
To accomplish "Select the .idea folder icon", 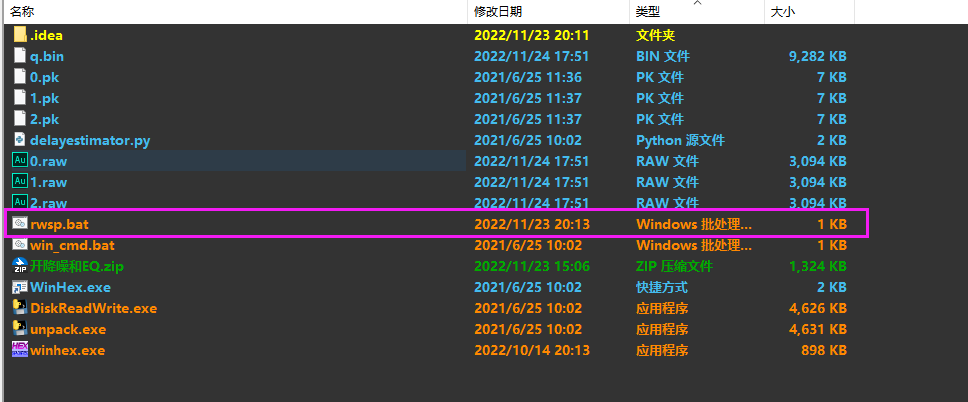I will point(20,35).
